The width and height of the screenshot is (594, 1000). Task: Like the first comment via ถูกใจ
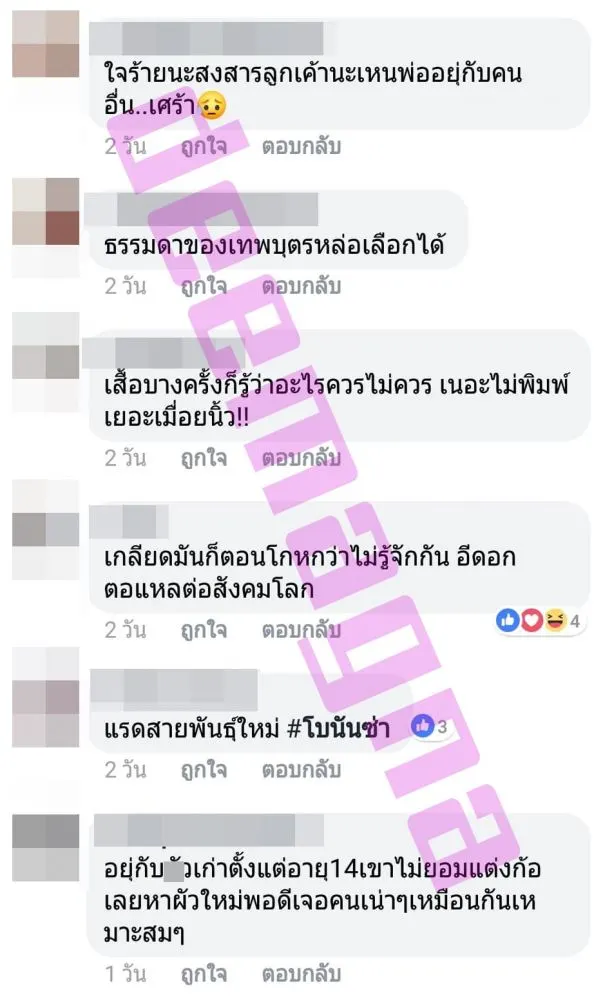(204, 147)
